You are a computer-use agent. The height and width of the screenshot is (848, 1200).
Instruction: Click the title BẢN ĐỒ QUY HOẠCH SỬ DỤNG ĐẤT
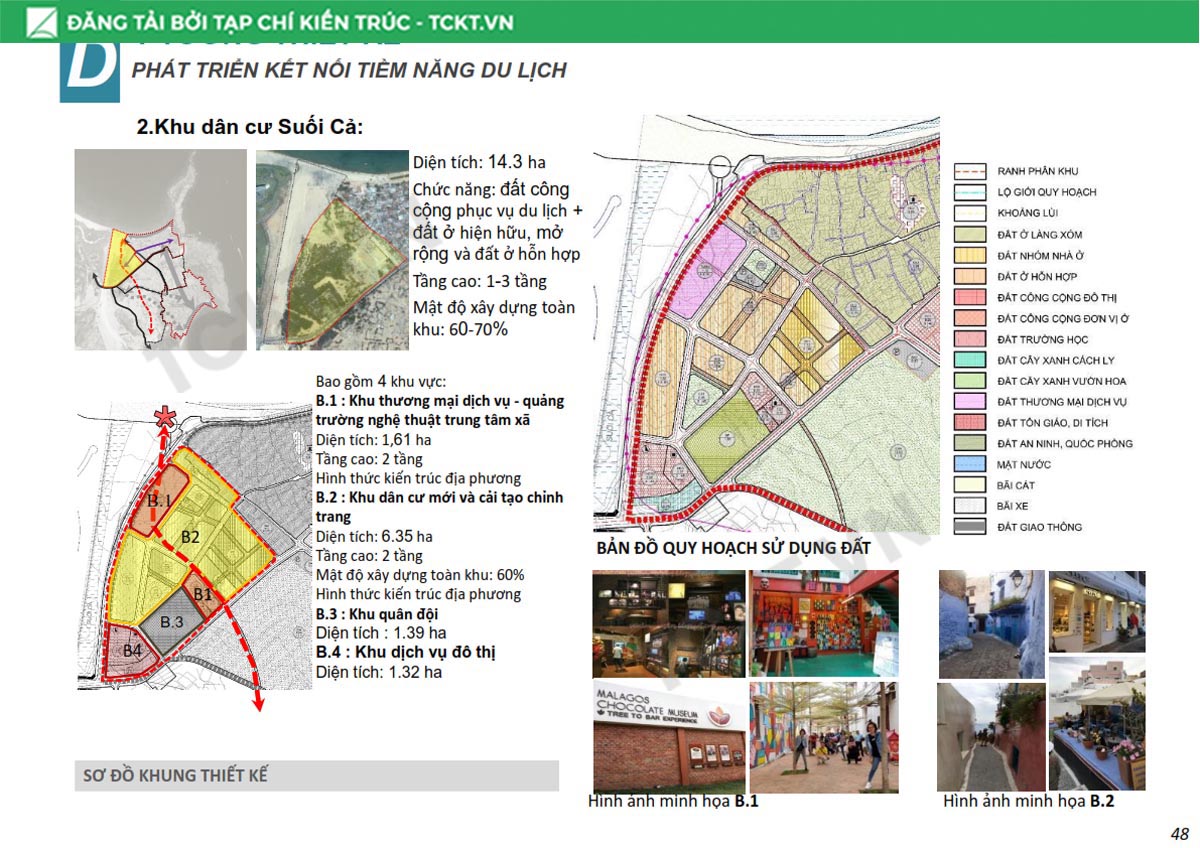click(733, 548)
